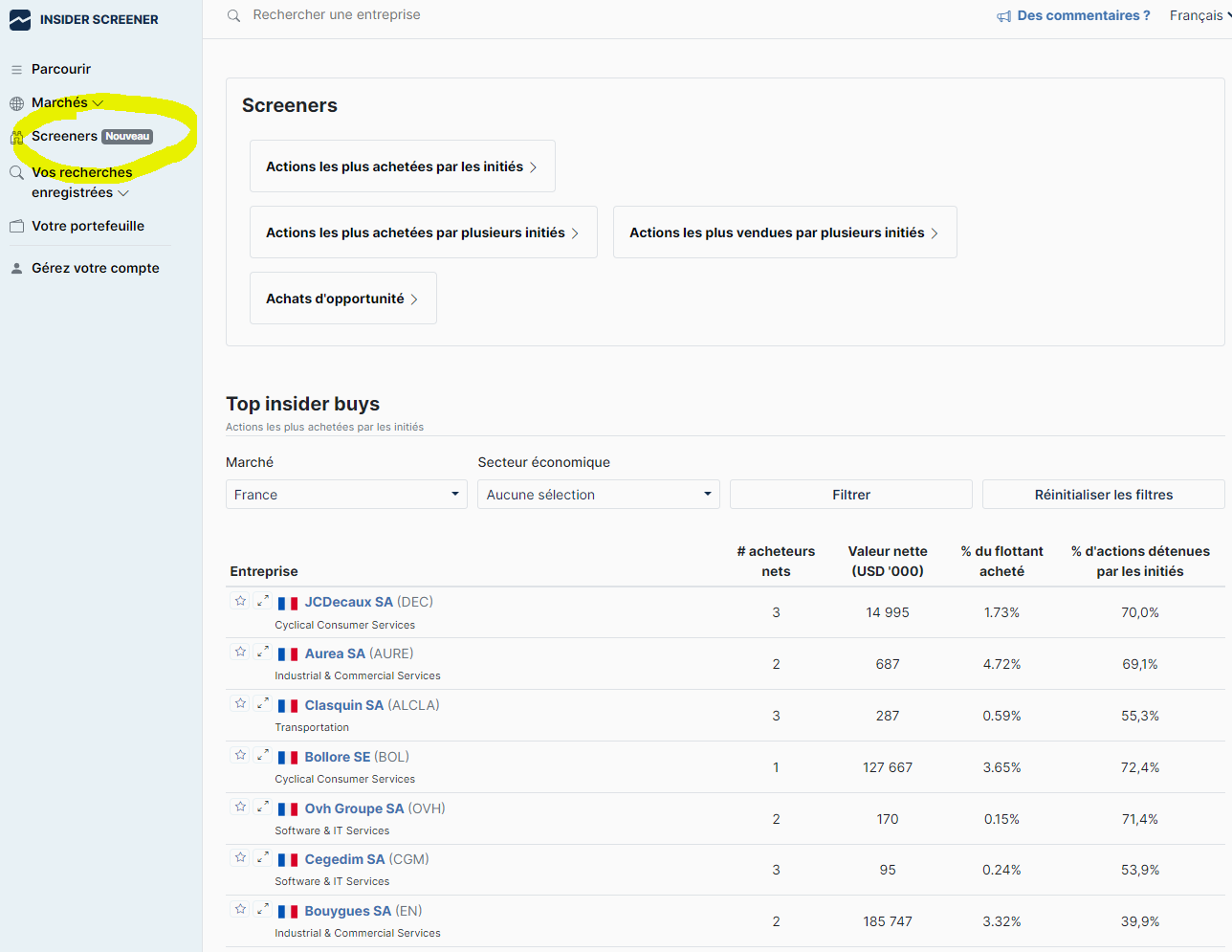Open the Français language selector

pyautogui.click(x=1199, y=15)
